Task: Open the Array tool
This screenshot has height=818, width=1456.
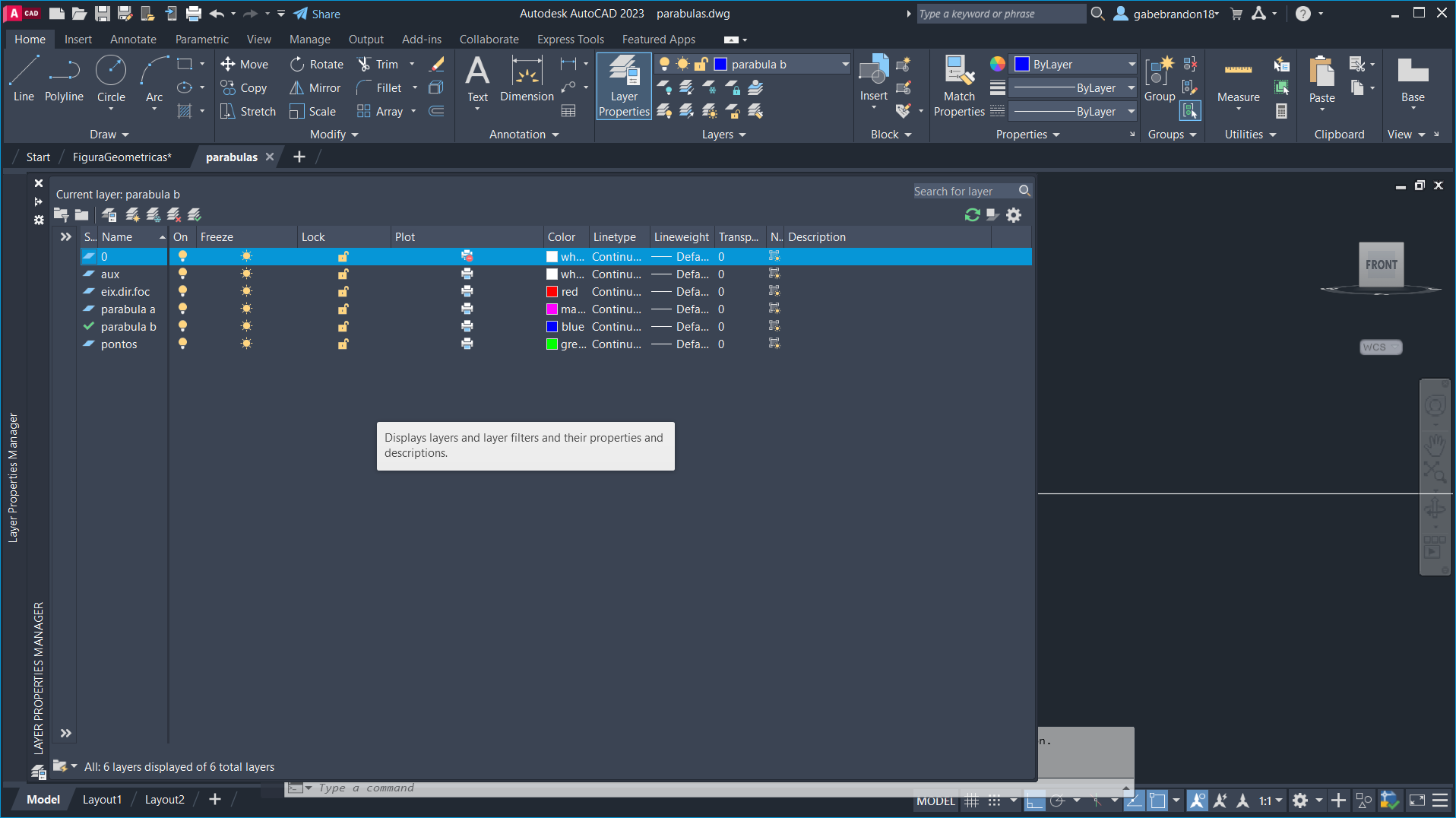Action: (380, 112)
